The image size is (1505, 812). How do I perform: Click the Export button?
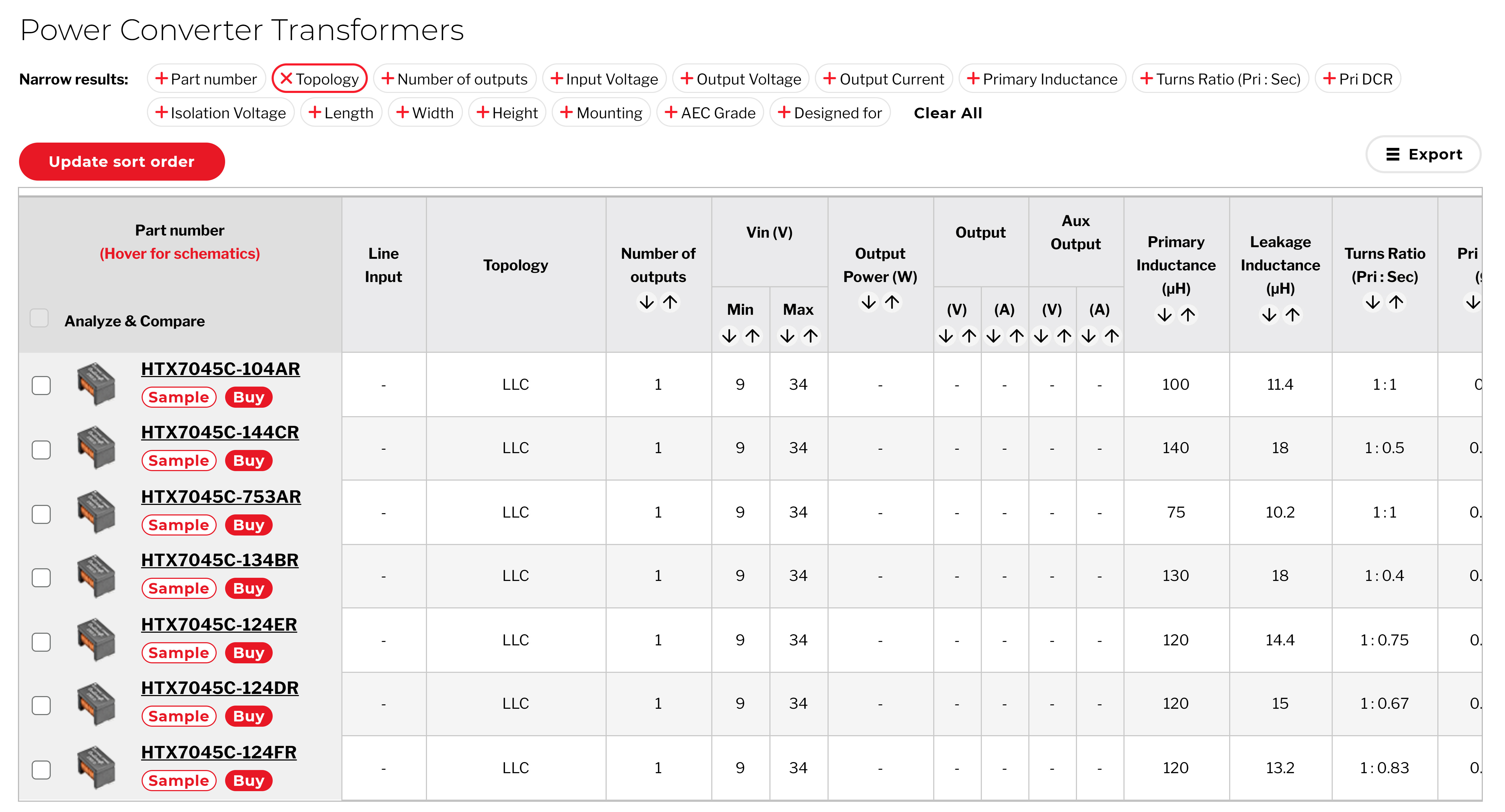(1423, 155)
